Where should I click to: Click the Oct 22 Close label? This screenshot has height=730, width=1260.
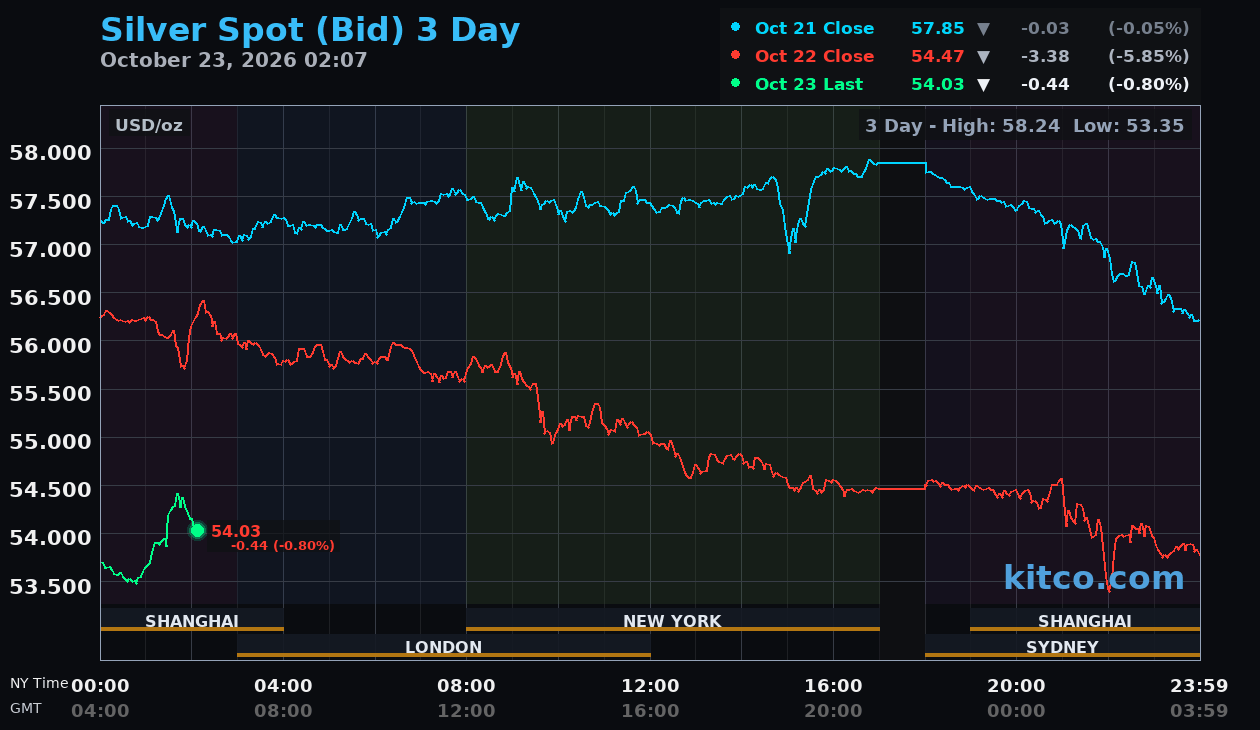point(814,56)
